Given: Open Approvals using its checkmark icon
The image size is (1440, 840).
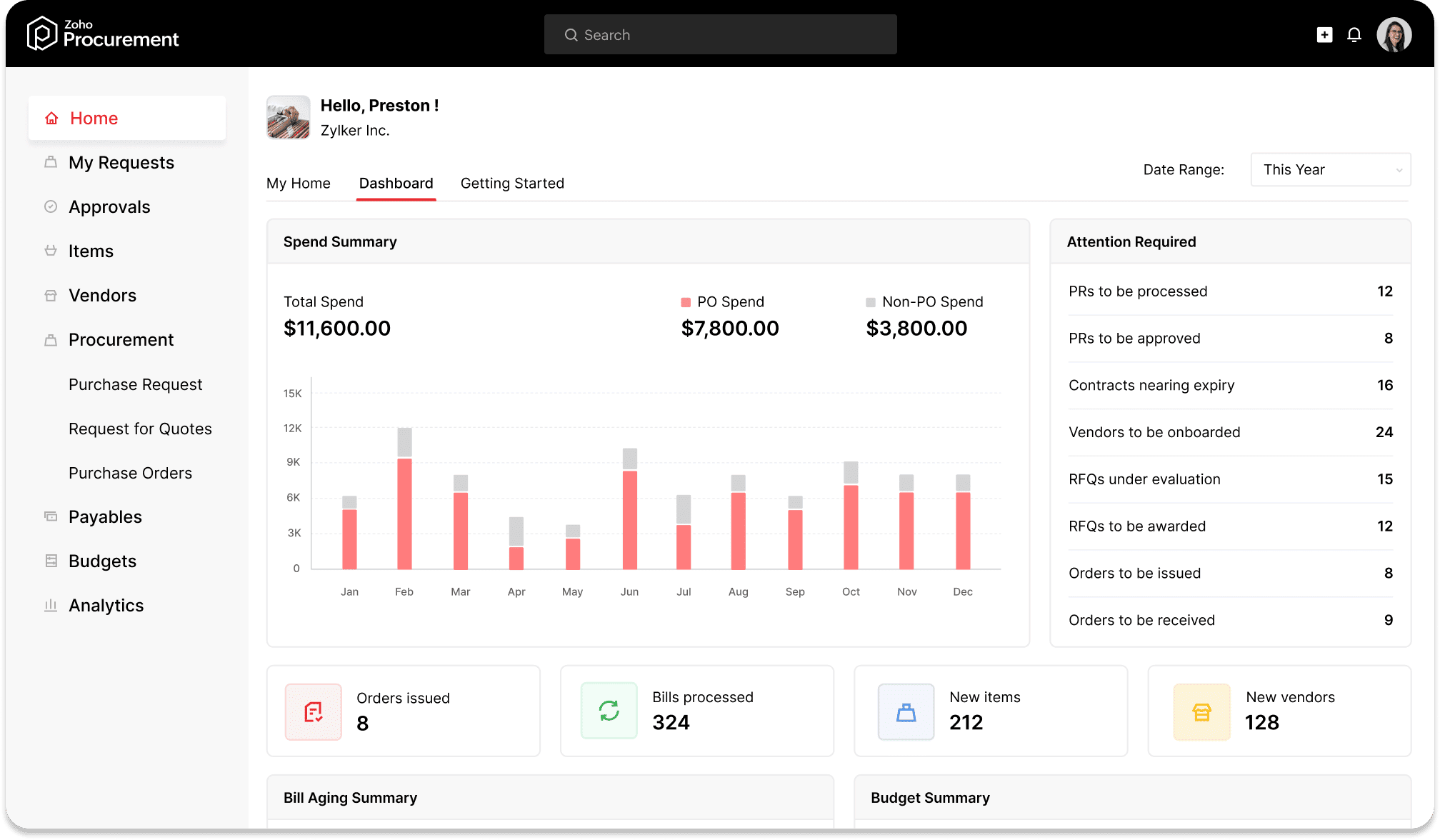Looking at the screenshot, I should (51, 206).
